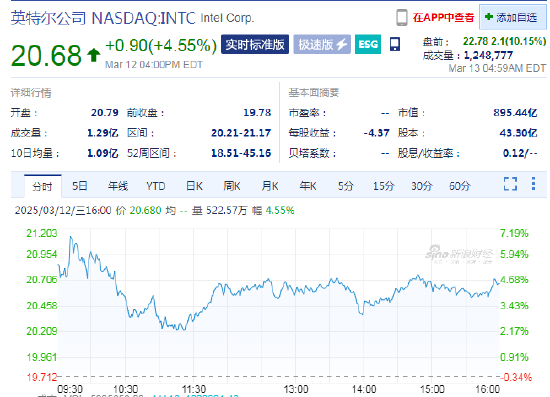Image resolution: width=550 pixels, height=397 pixels.
Task: Open the 周K chart tab
Action: coord(232,186)
